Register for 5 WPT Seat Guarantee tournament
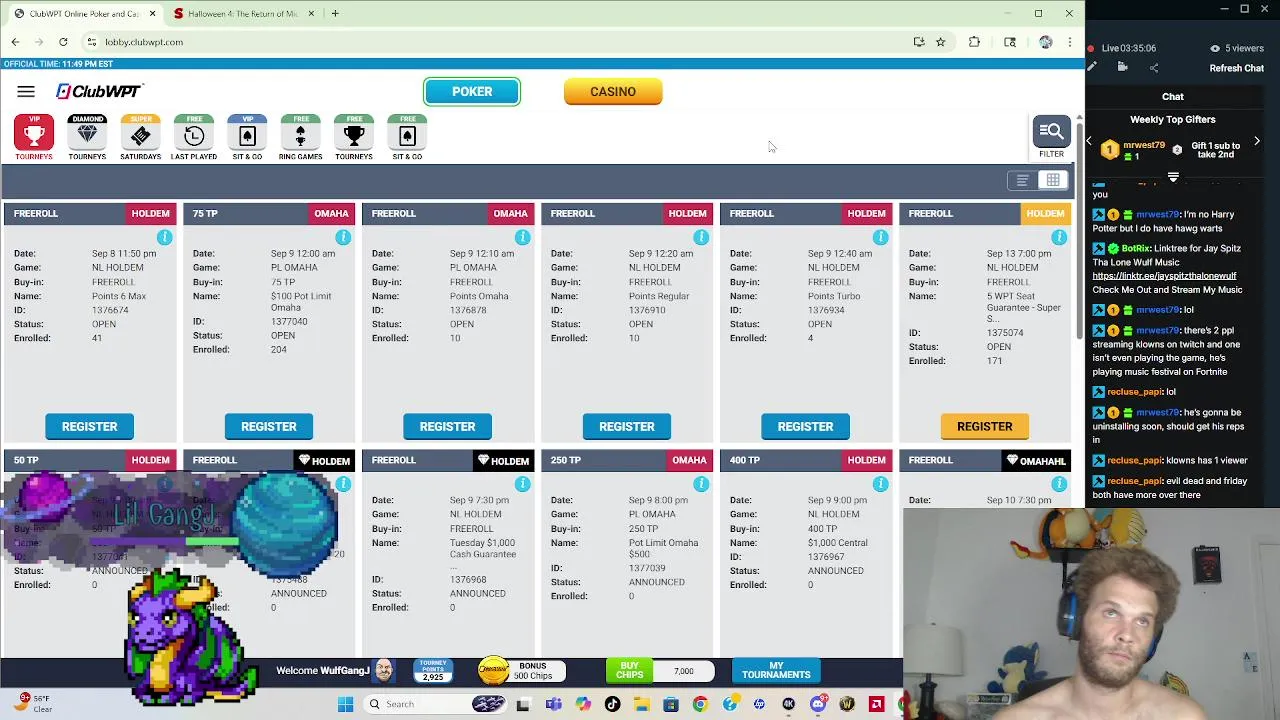This screenshot has width=1280, height=720. (x=984, y=427)
